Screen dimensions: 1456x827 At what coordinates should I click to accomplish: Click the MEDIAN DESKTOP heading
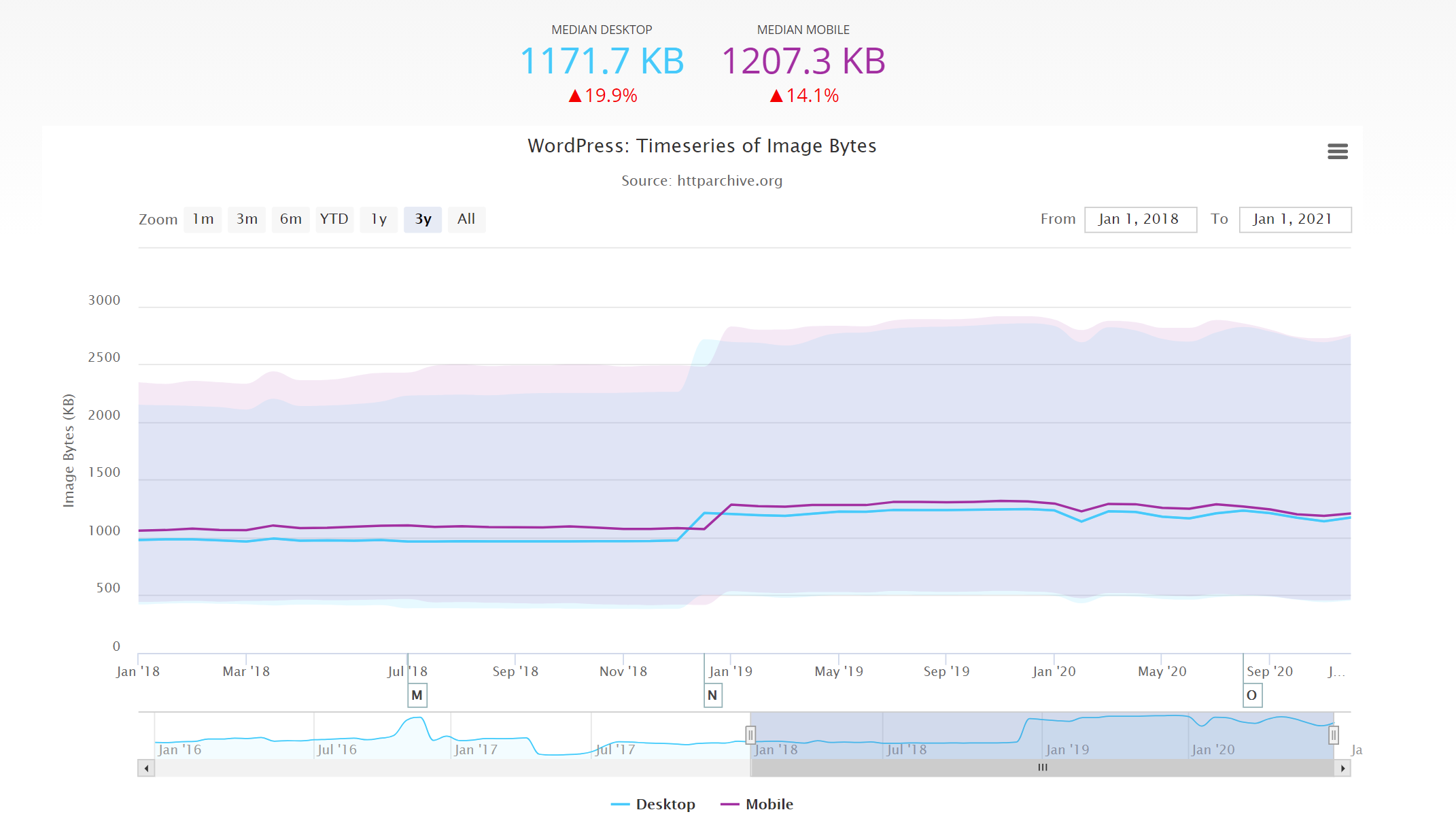pos(602,30)
